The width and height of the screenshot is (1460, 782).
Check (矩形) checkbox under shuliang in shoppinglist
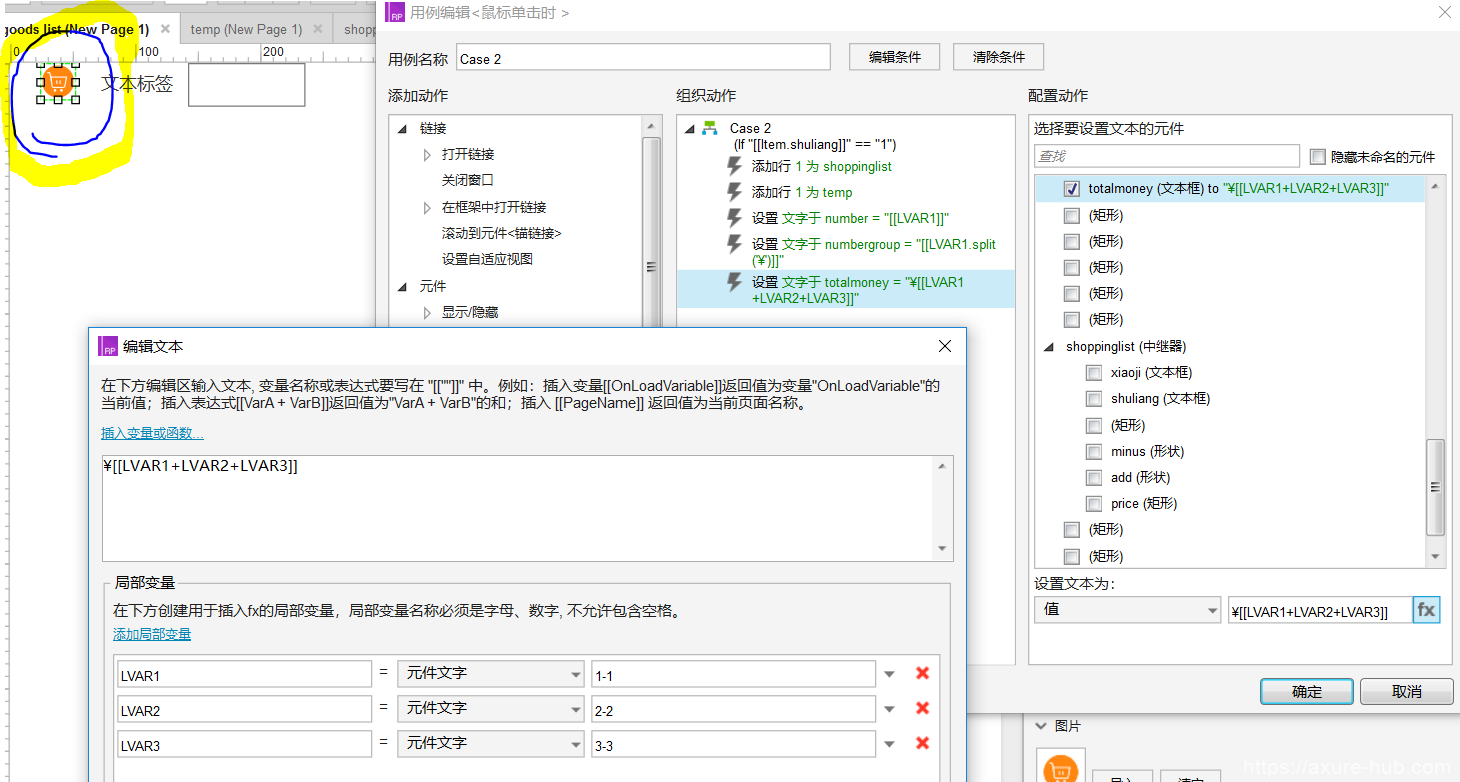tap(1094, 425)
